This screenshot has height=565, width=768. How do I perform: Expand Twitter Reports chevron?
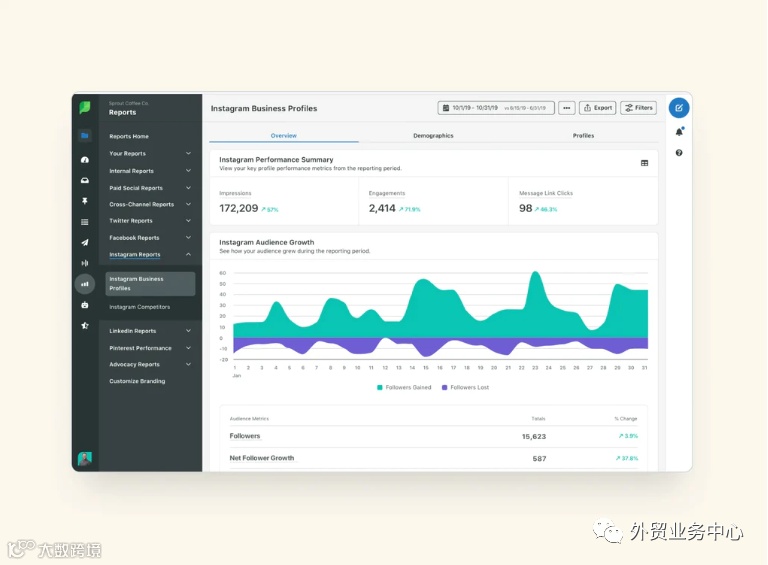point(189,221)
